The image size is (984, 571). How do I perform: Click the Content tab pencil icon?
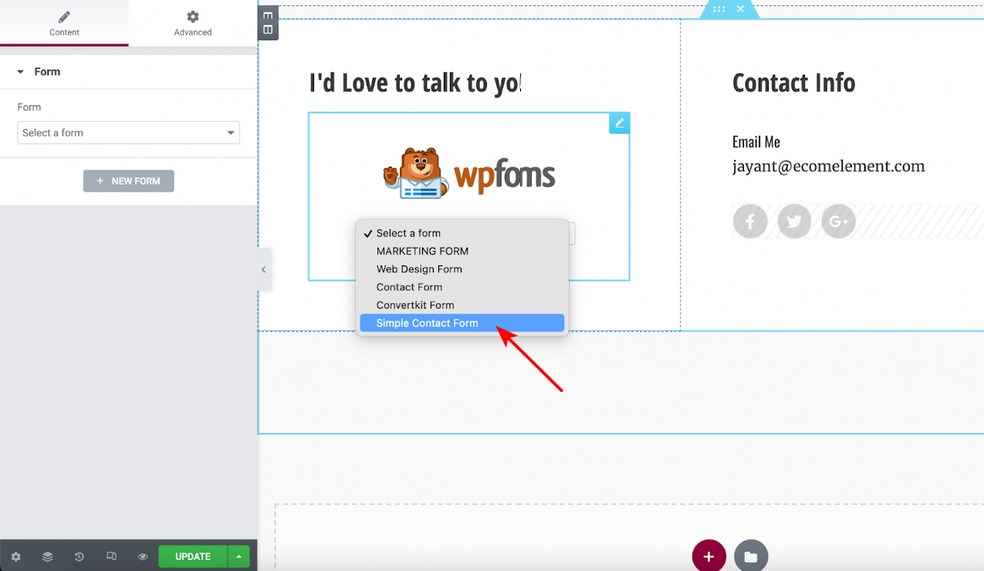(64, 16)
